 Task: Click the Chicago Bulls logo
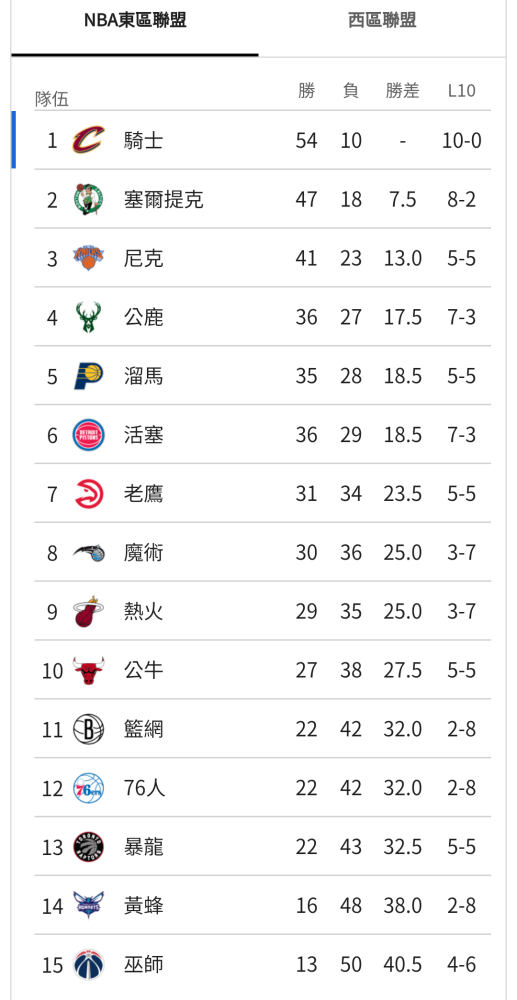[88, 670]
